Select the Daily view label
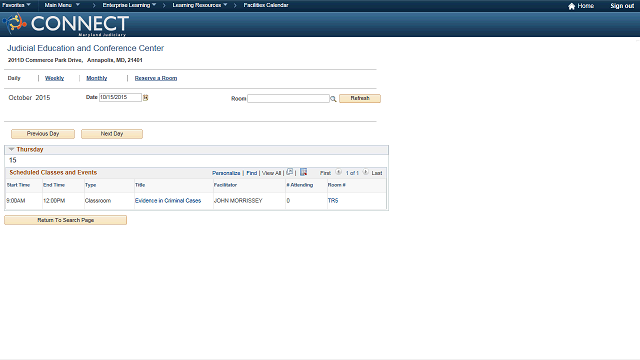The width and height of the screenshot is (640, 360). 14,78
